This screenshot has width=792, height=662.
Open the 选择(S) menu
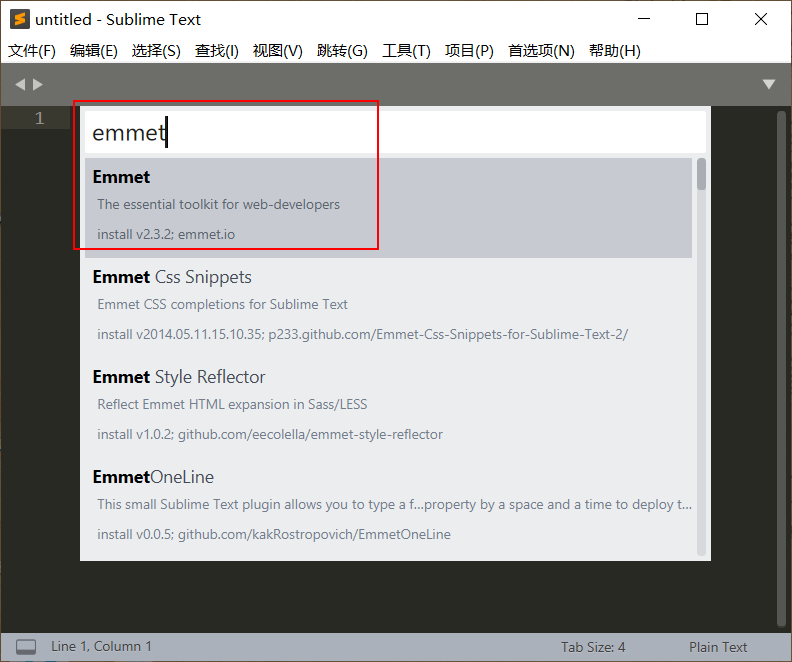156,51
